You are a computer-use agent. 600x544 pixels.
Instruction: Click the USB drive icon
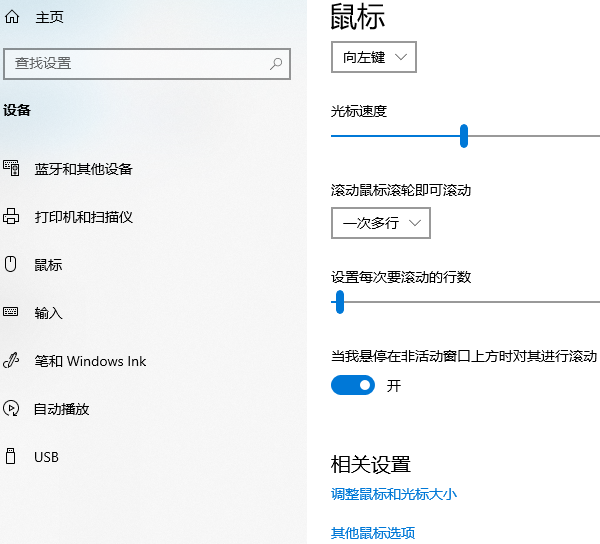click(11, 456)
